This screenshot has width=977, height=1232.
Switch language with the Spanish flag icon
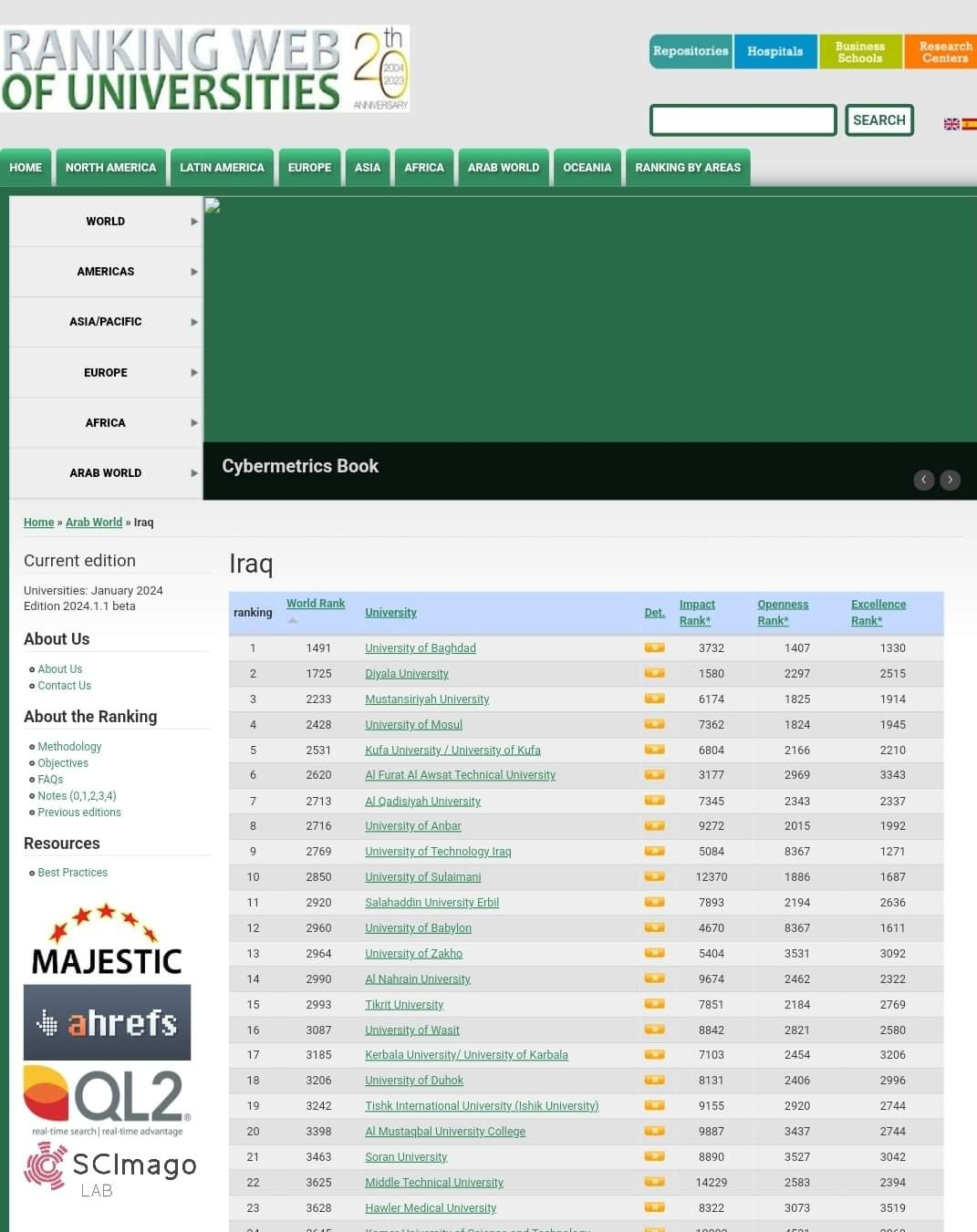[x=970, y=124]
